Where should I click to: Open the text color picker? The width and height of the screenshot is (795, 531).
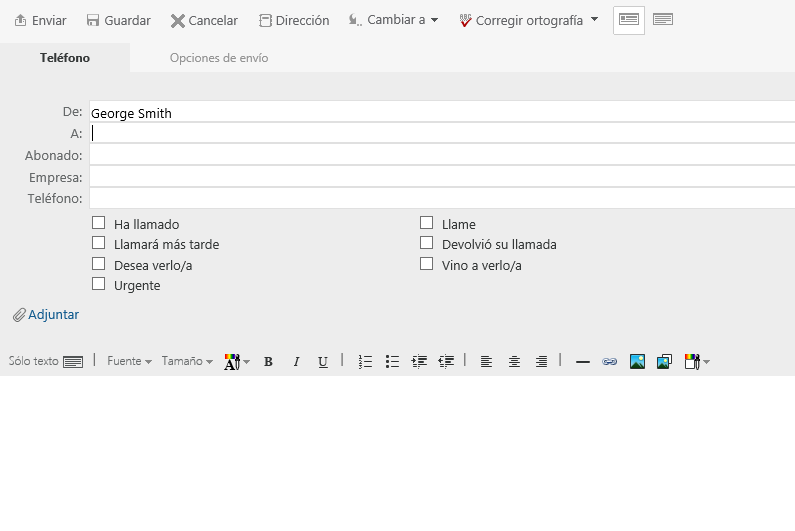tap(237, 362)
